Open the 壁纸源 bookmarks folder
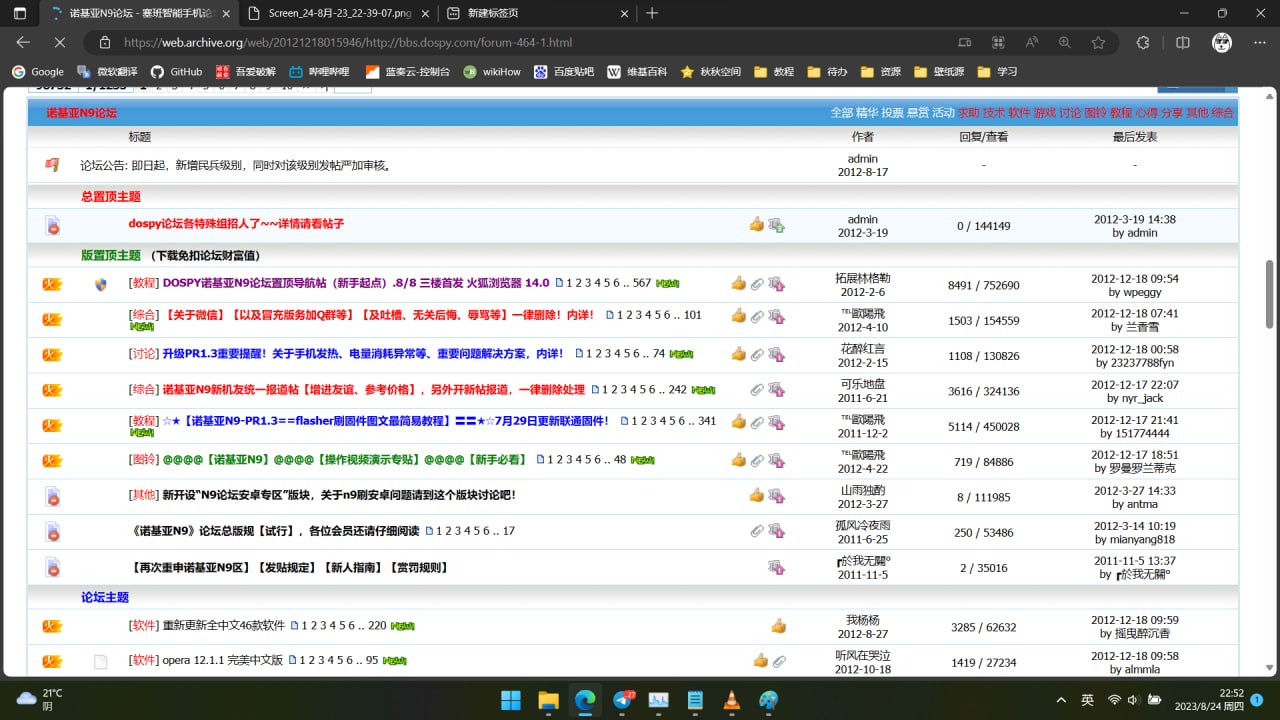 click(x=939, y=72)
